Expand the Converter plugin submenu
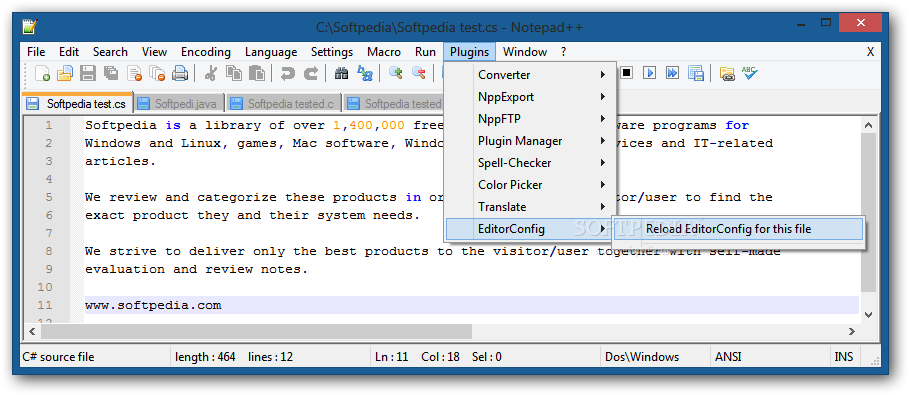Image resolution: width=909 pixels, height=395 pixels. [x=530, y=75]
